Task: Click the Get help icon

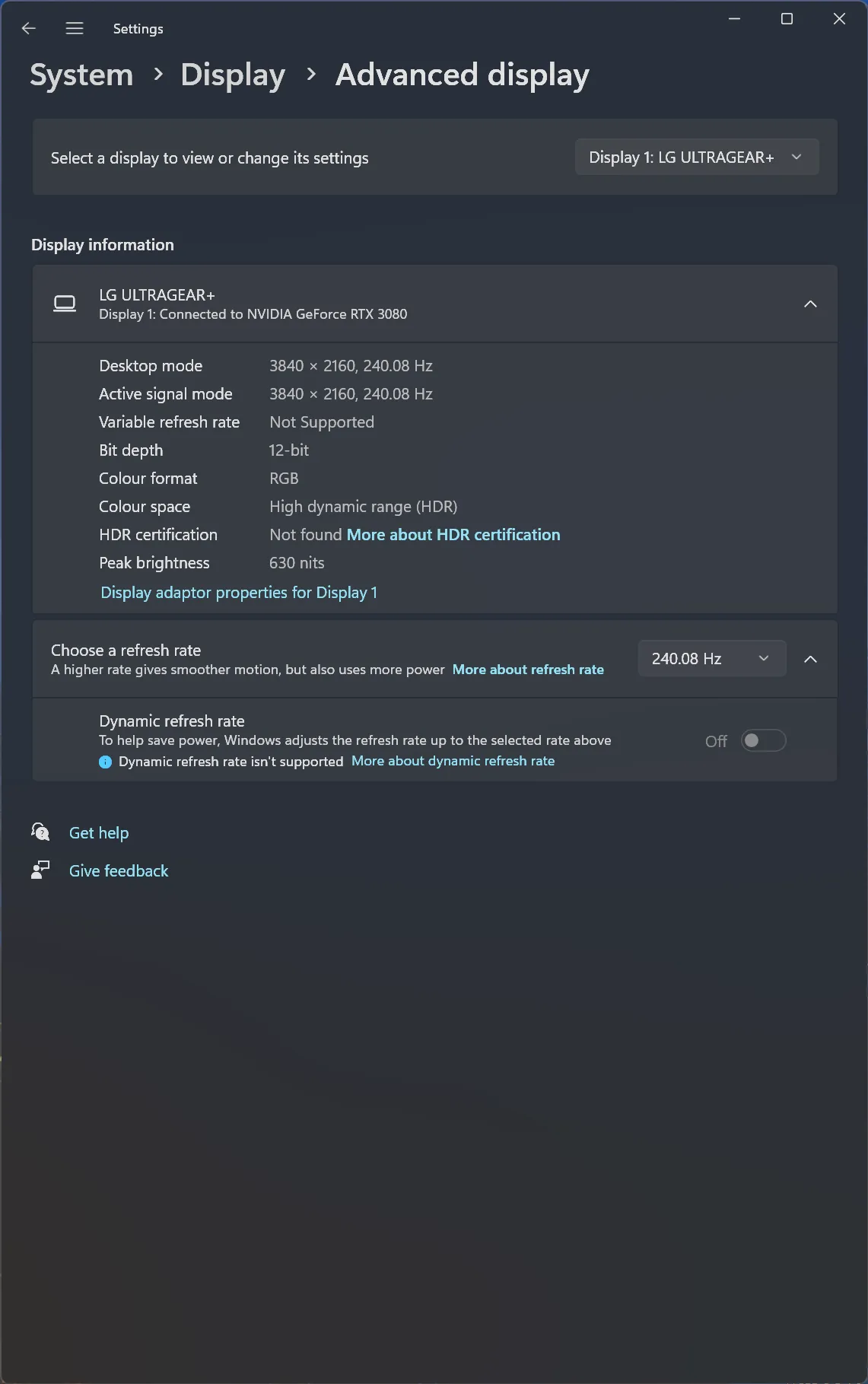Action: click(x=40, y=832)
